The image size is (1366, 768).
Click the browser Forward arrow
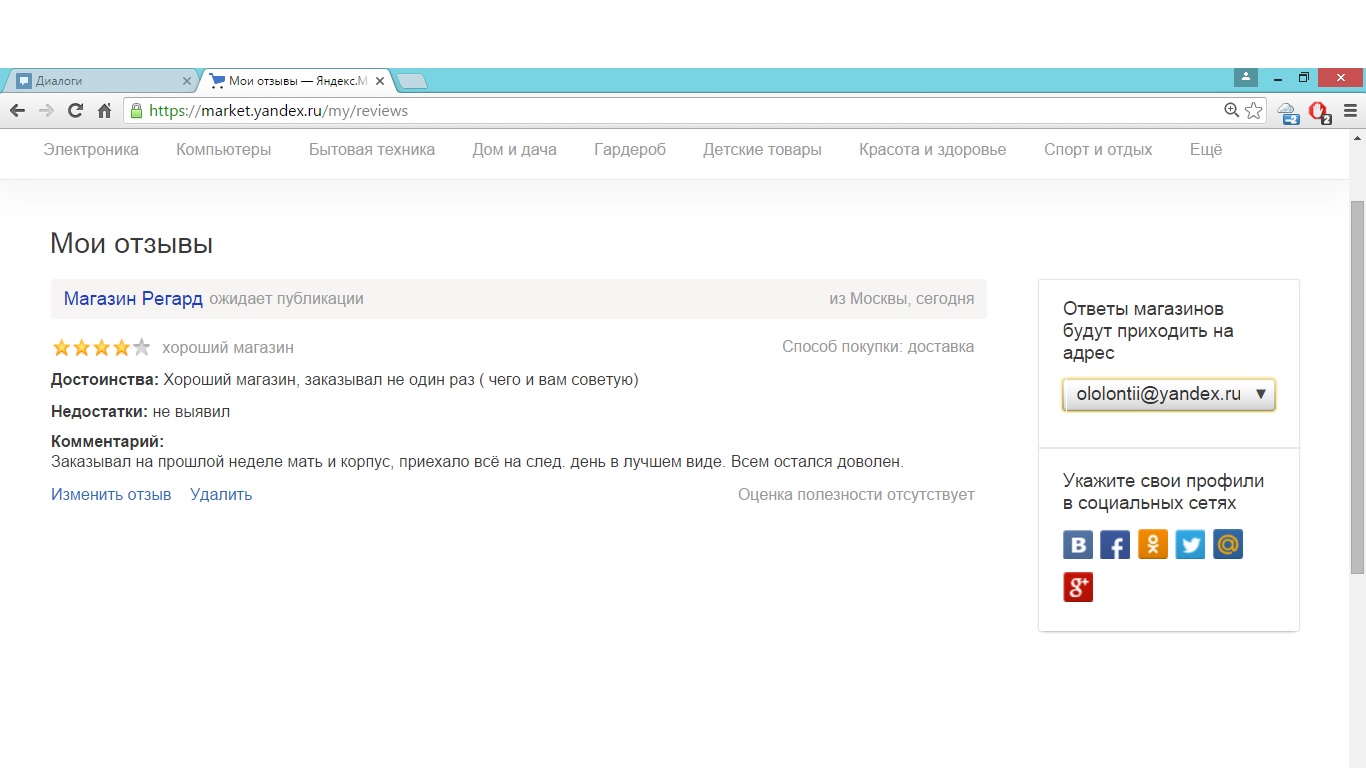click(x=46, y=111)
